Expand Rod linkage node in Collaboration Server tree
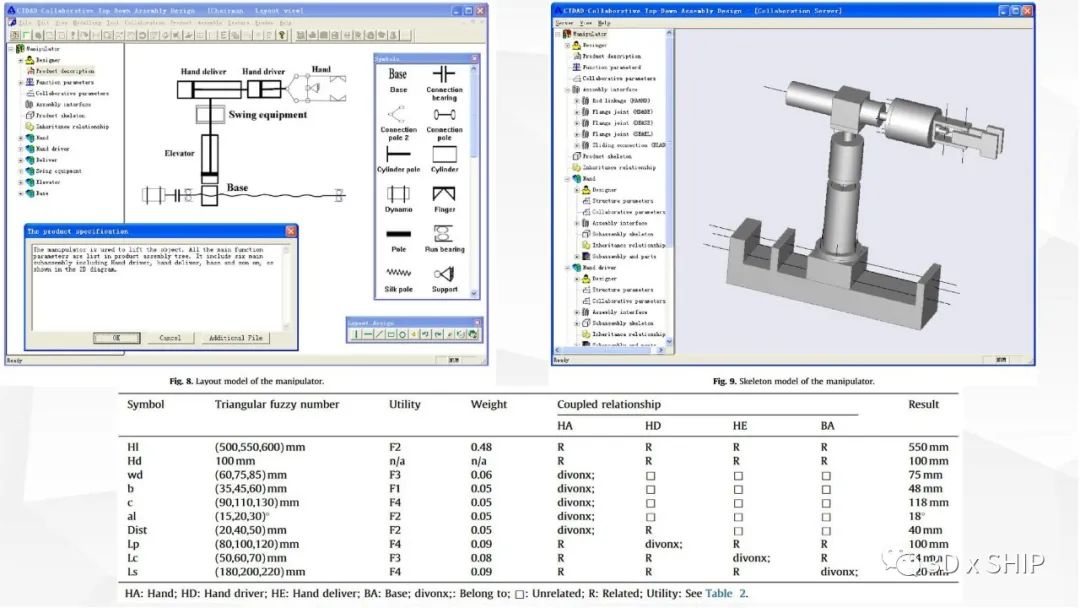Screen dimensions: 1080x608 [x=577, y=101]
